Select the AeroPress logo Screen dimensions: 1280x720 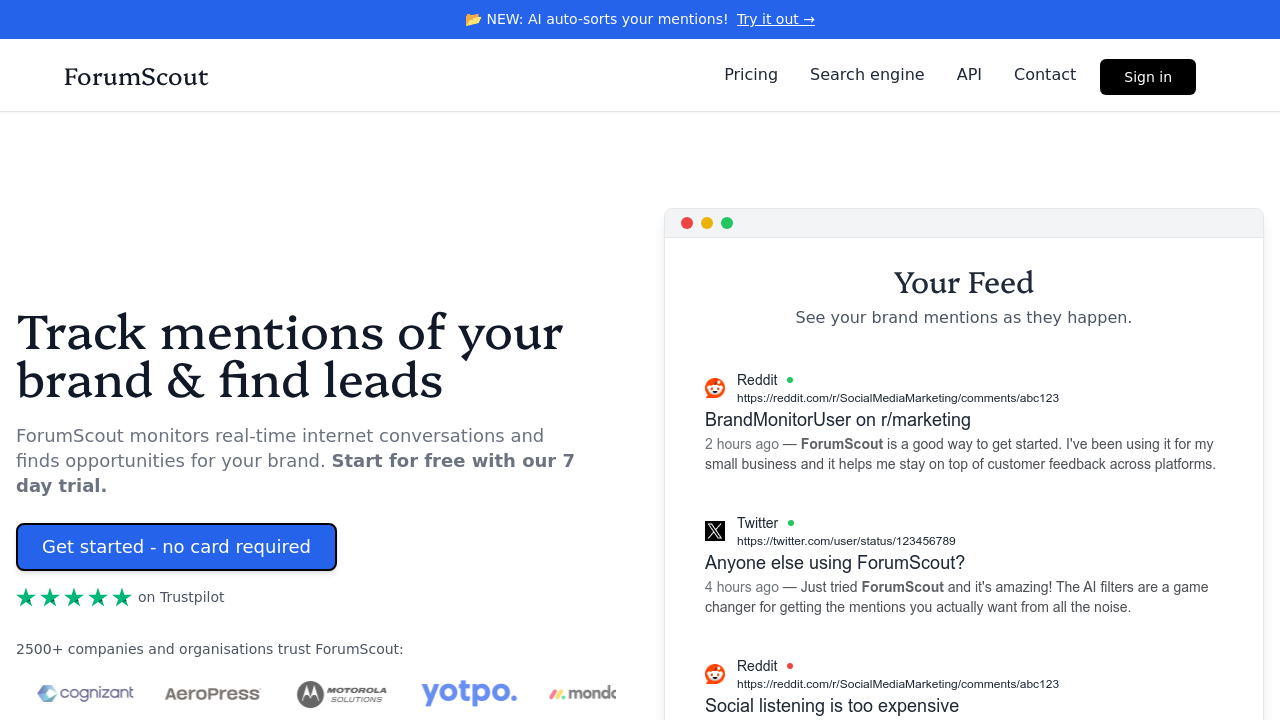point(212,694)
